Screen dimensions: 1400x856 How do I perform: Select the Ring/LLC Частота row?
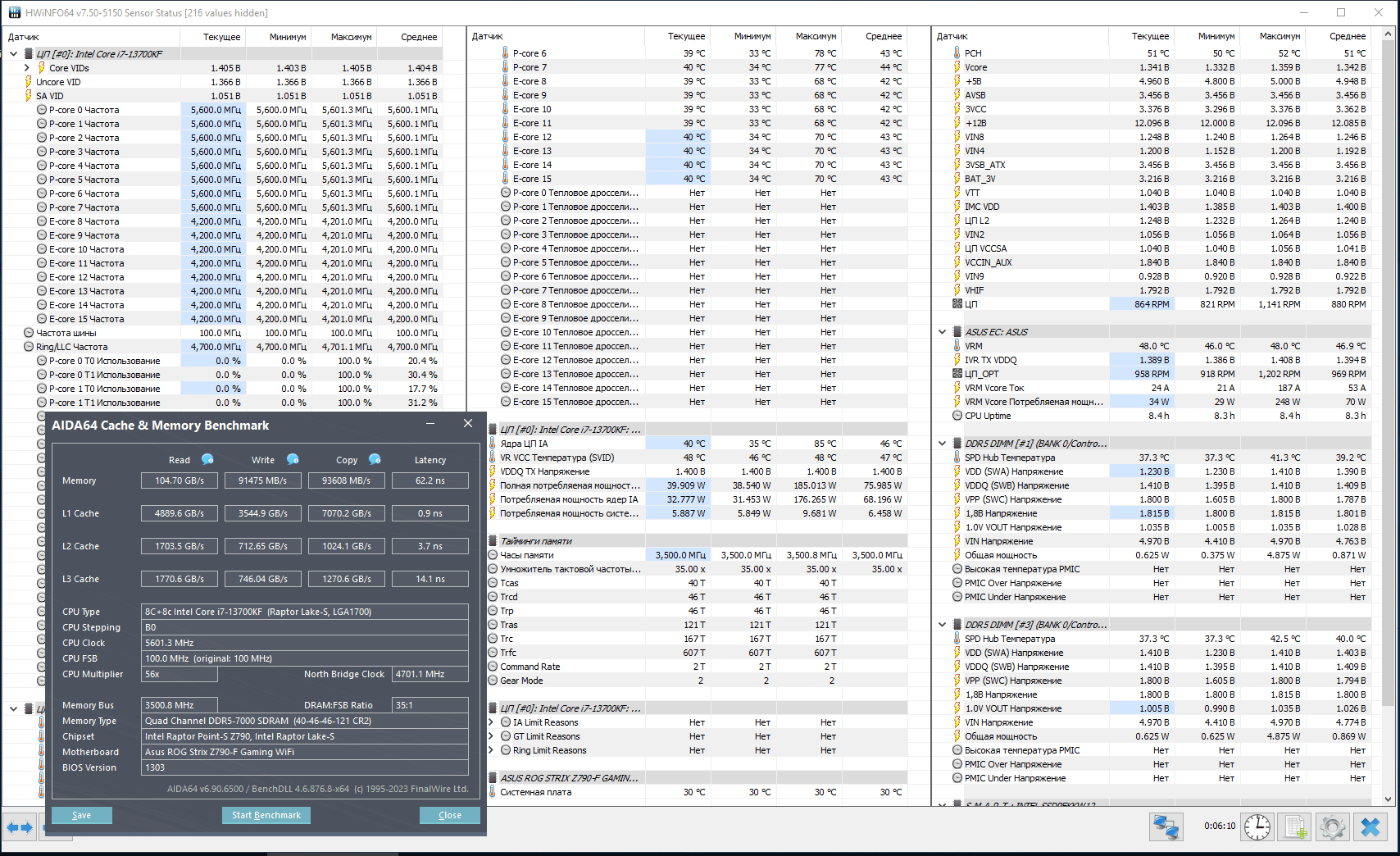pos(223,347)
